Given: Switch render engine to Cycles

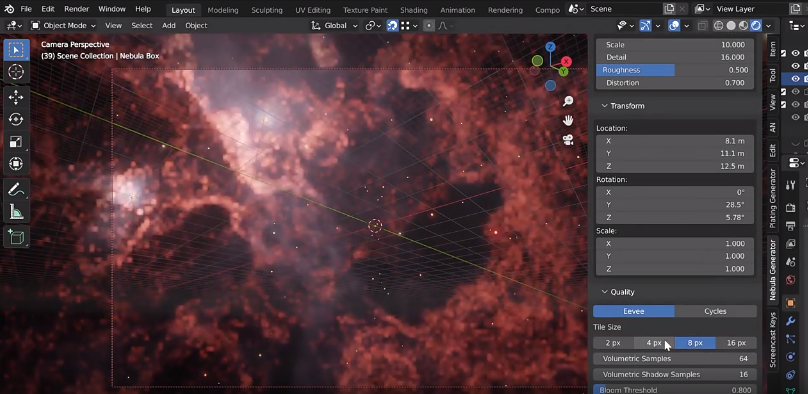Looking at the screenshot, I should [715, 311].
